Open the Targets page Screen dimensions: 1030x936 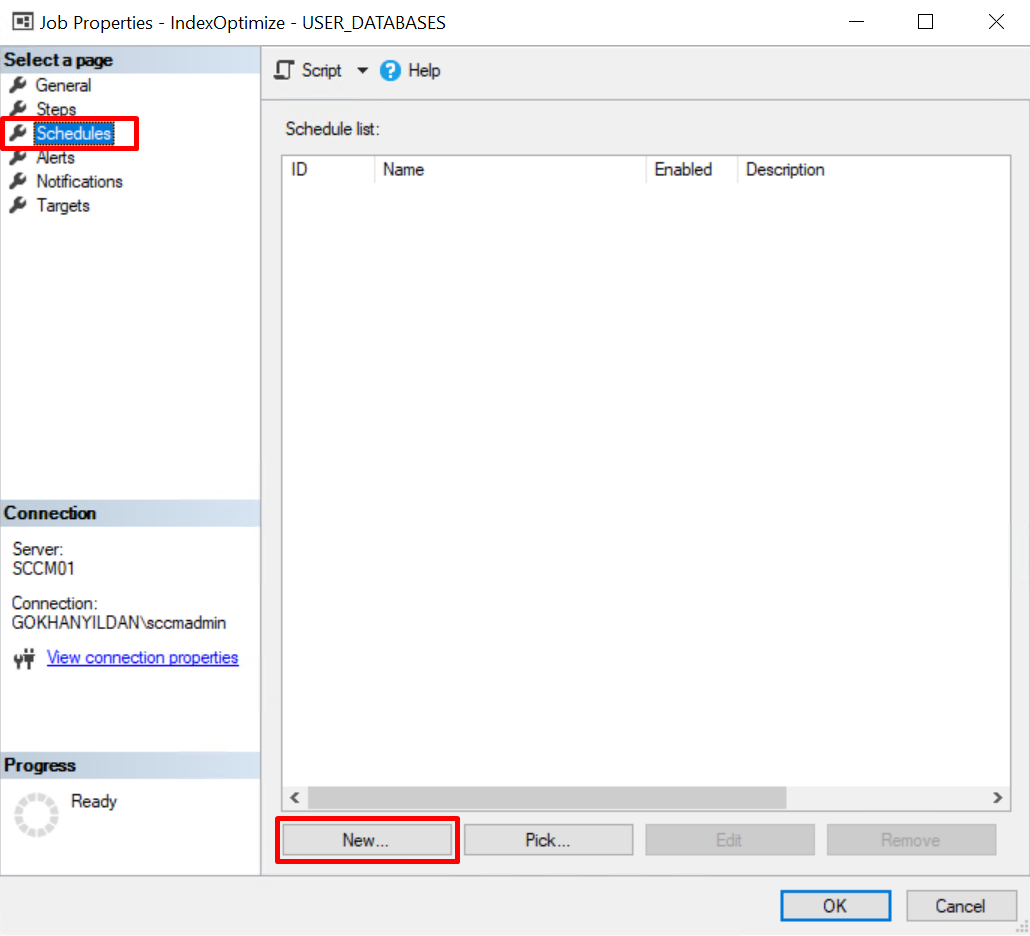[62, 206]
